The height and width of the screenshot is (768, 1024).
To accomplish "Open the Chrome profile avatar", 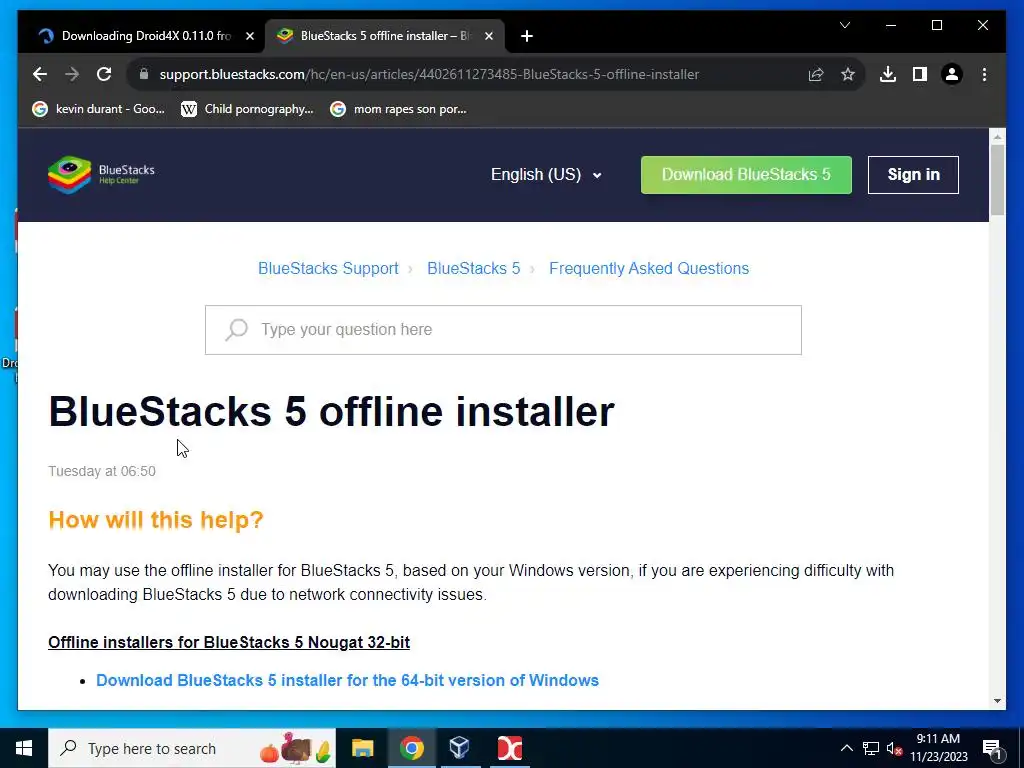I will (x=952, y=74).
